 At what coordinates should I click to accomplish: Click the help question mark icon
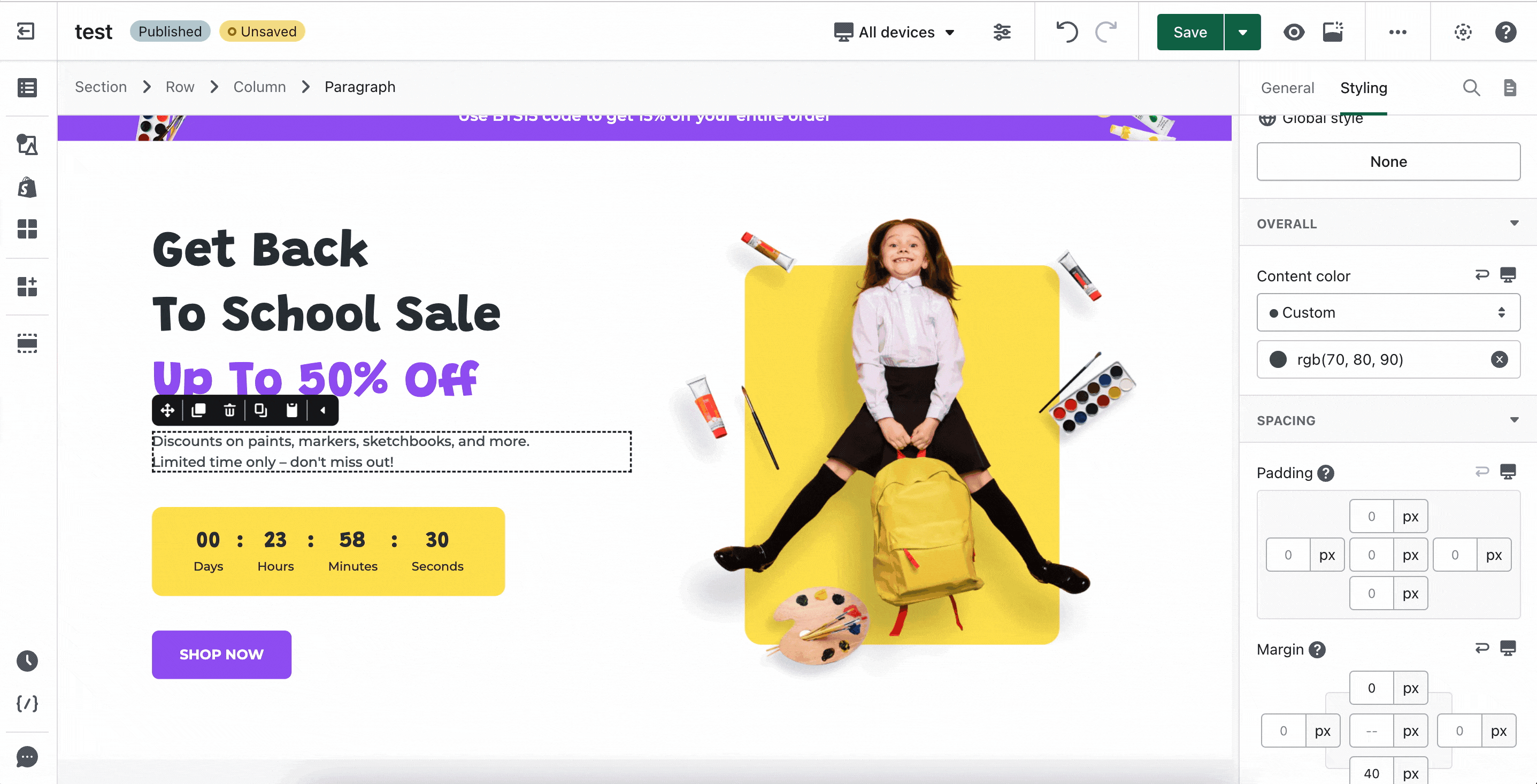click(x=1505, y=32)
